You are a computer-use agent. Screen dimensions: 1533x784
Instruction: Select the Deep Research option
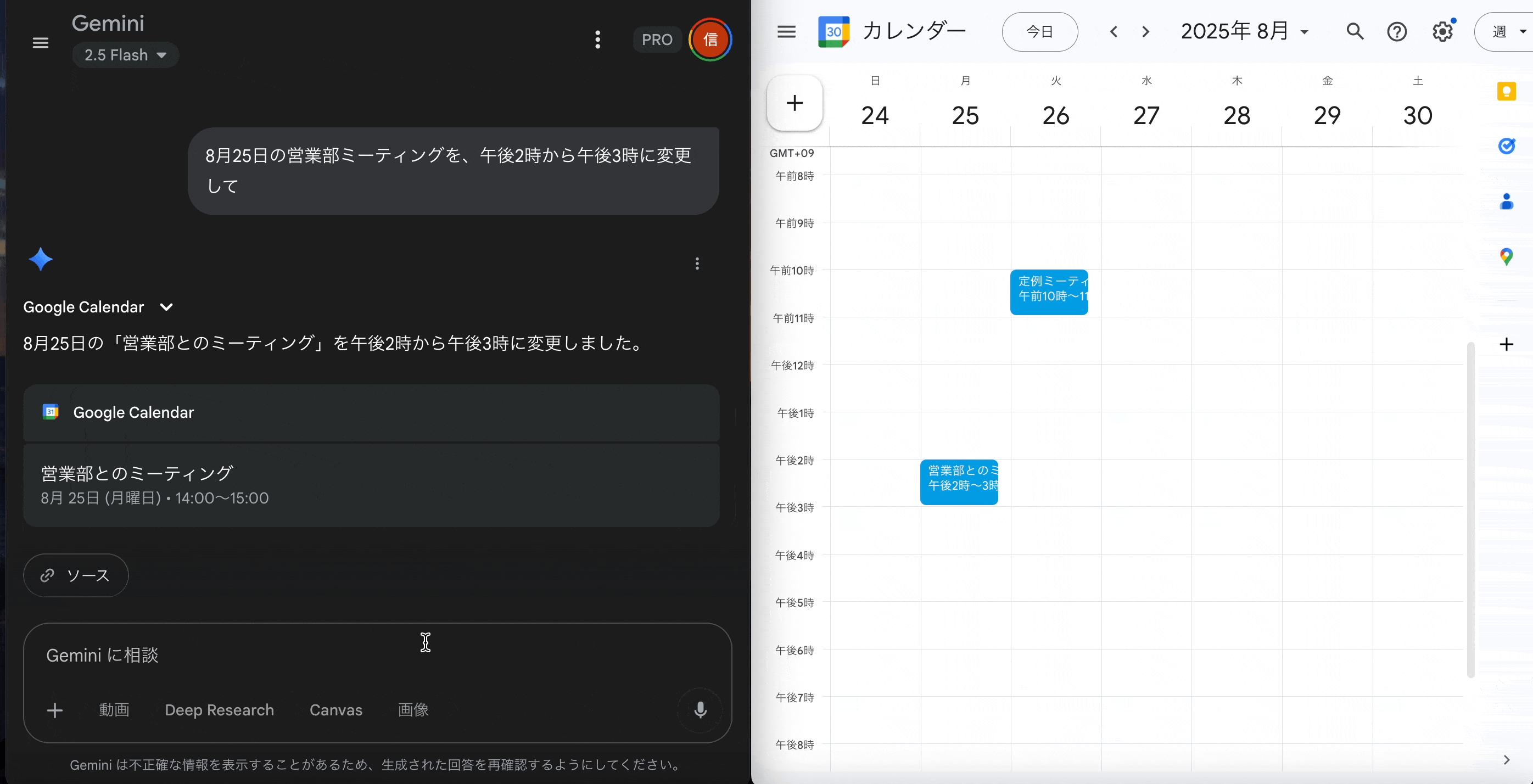pos(219,710)
